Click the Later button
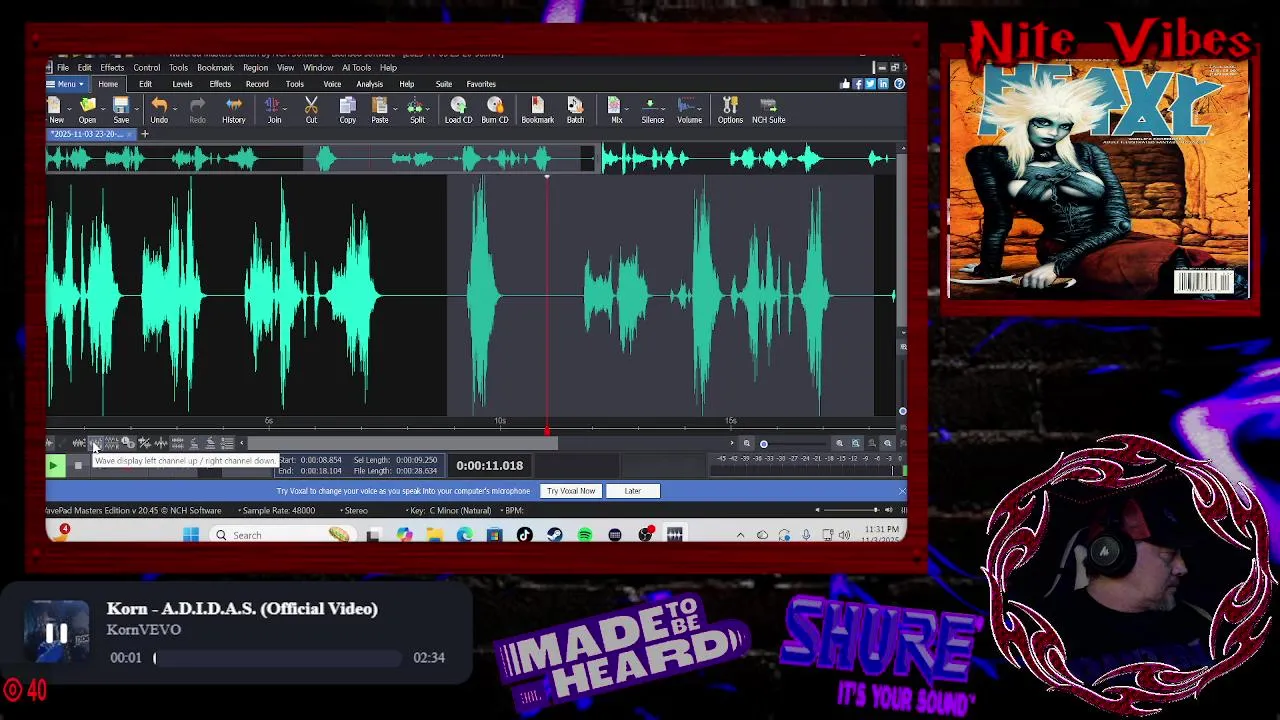Image resolution: width=1280 pixels, height=720 pixels. tap(632, 491)
